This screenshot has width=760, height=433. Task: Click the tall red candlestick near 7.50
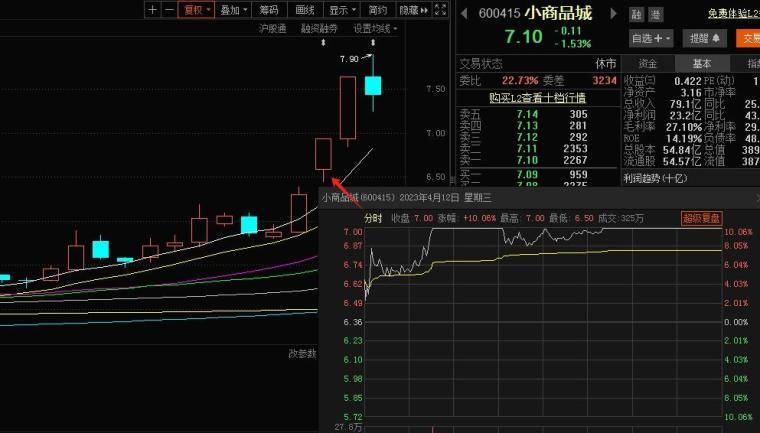[348, 108]
